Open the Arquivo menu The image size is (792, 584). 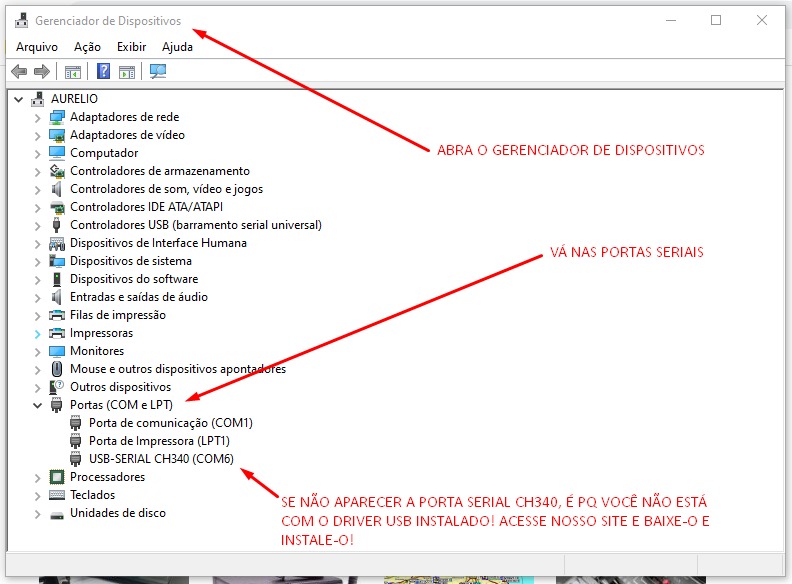[x=37, y=47]
